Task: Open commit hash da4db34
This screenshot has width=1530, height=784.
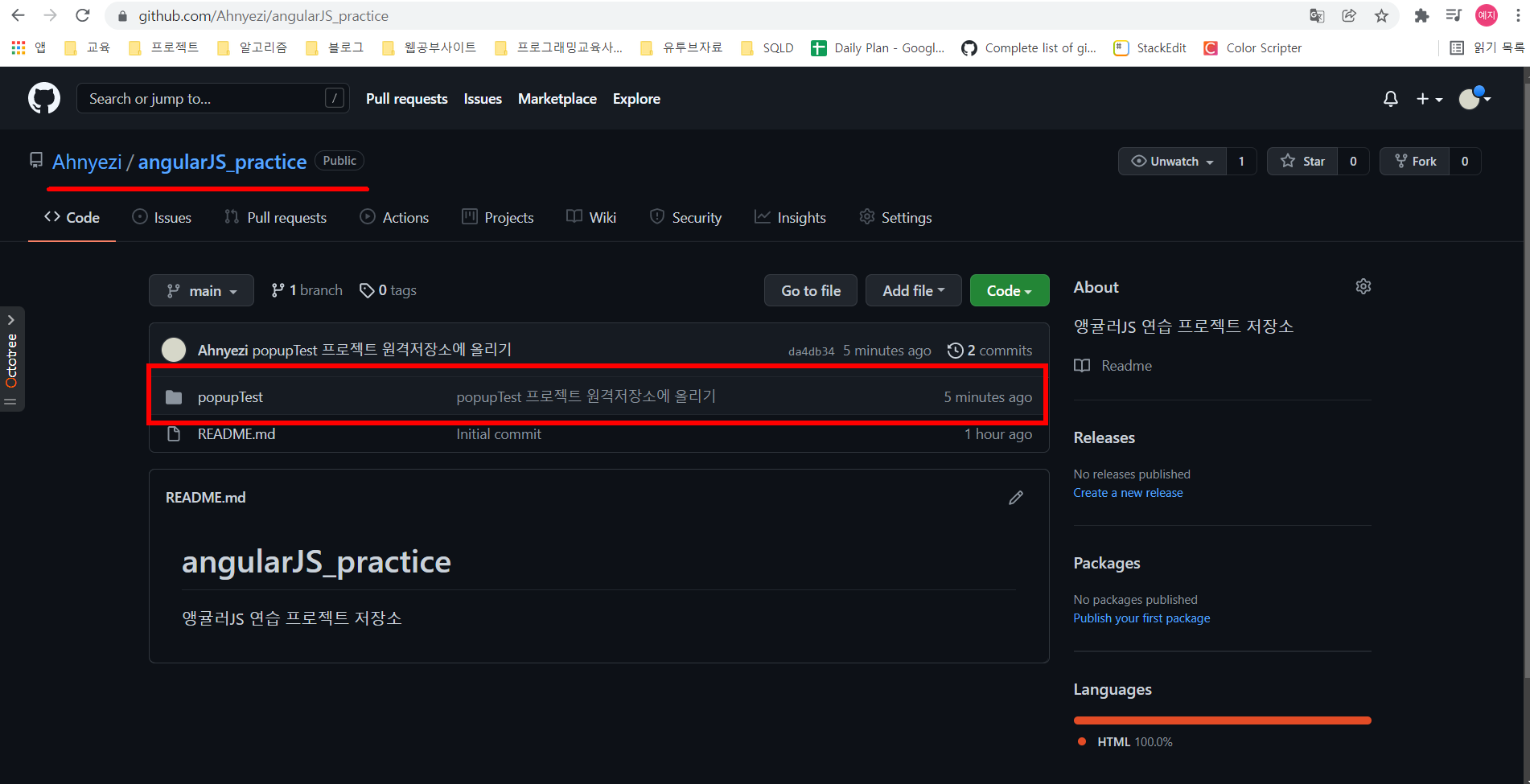Action: tap(811, 351)
